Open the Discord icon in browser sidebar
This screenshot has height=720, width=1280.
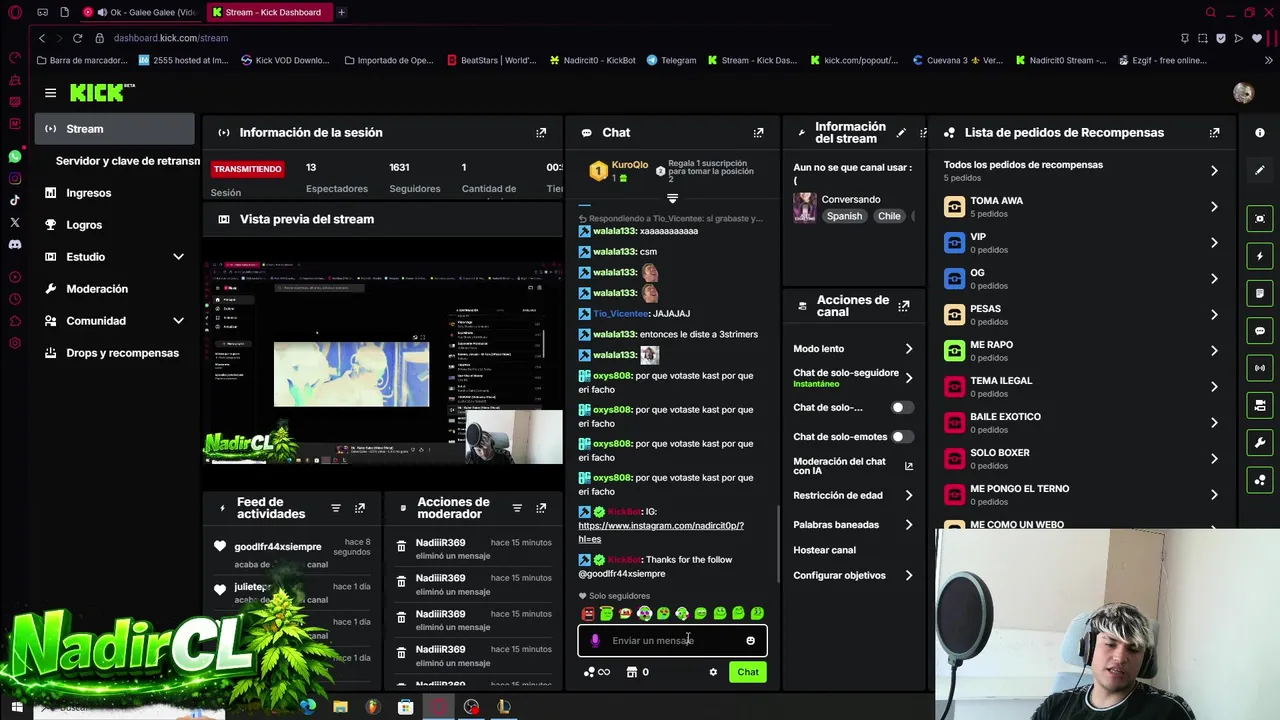tap(15, 244)
